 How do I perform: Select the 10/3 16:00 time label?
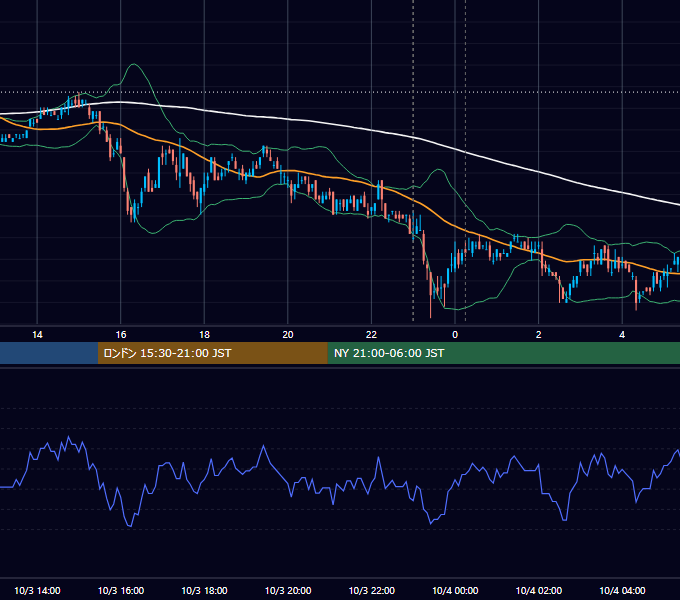(121, 590)
